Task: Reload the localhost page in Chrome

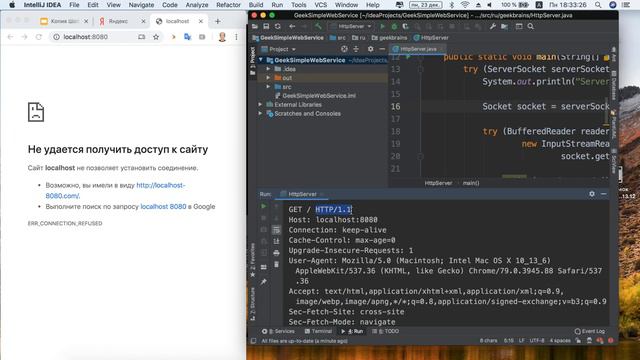Action: [38, 37]
